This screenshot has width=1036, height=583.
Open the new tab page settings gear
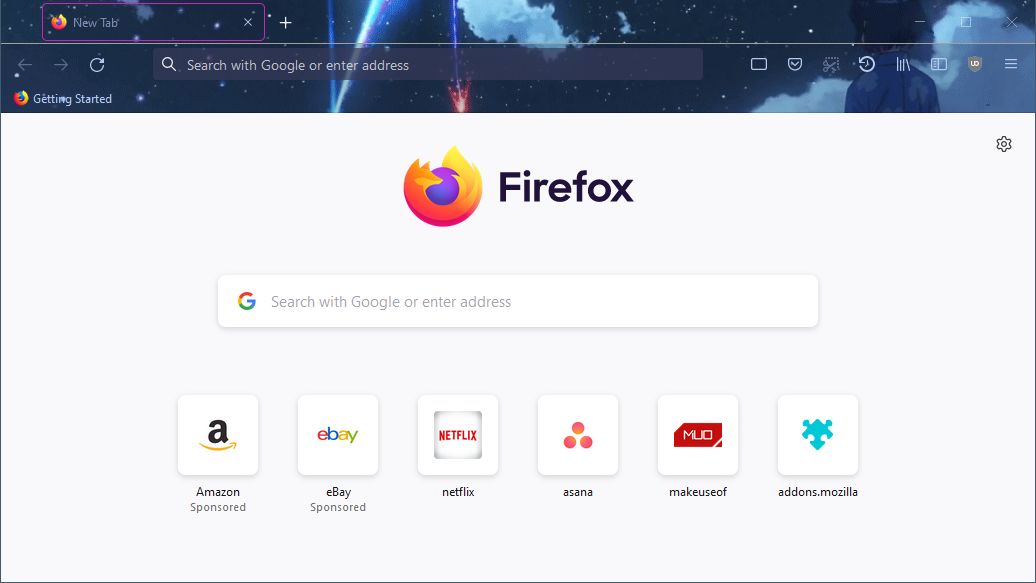1004,144
